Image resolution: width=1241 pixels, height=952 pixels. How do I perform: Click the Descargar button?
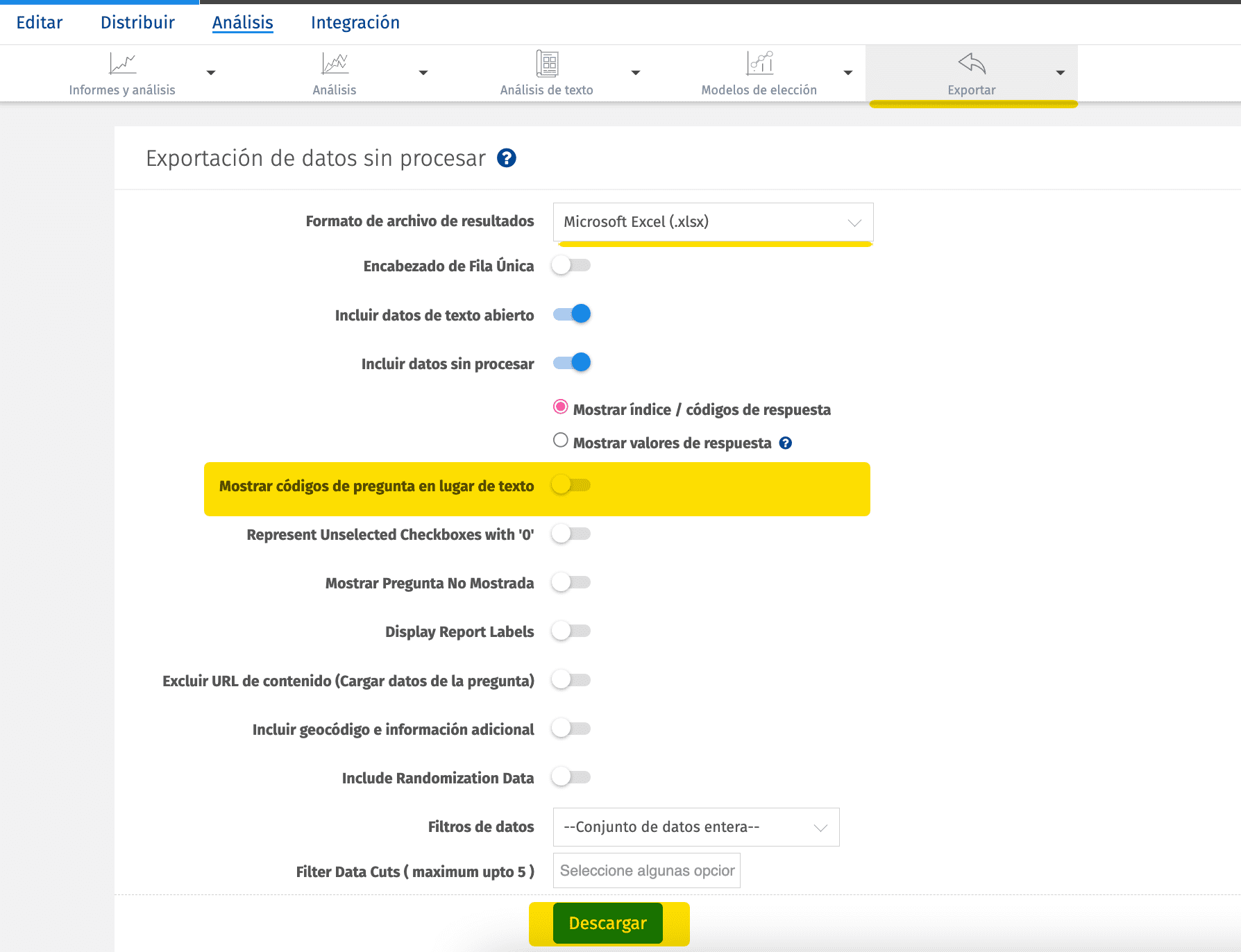pyautogui.click(x=607, y=923)
